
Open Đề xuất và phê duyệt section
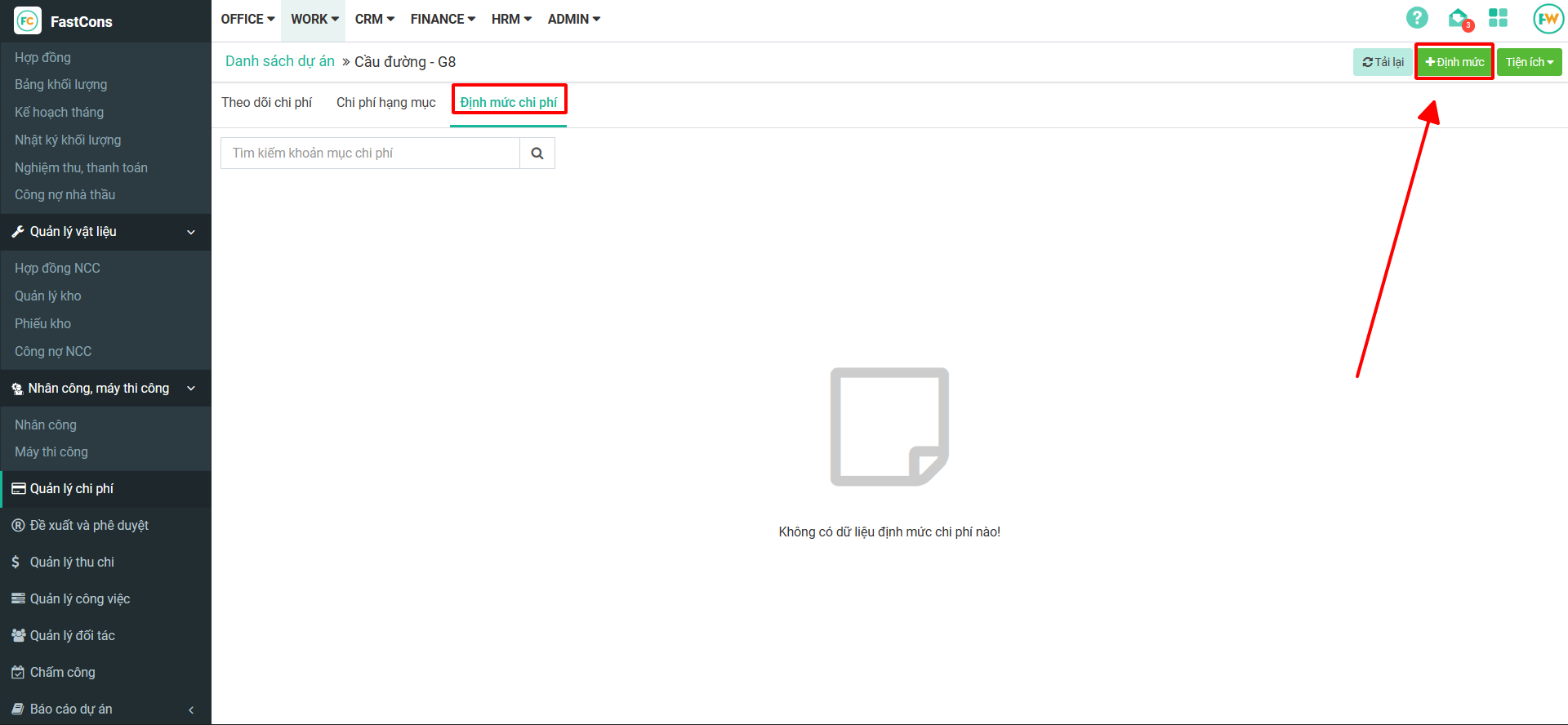[x=89, y=526]
